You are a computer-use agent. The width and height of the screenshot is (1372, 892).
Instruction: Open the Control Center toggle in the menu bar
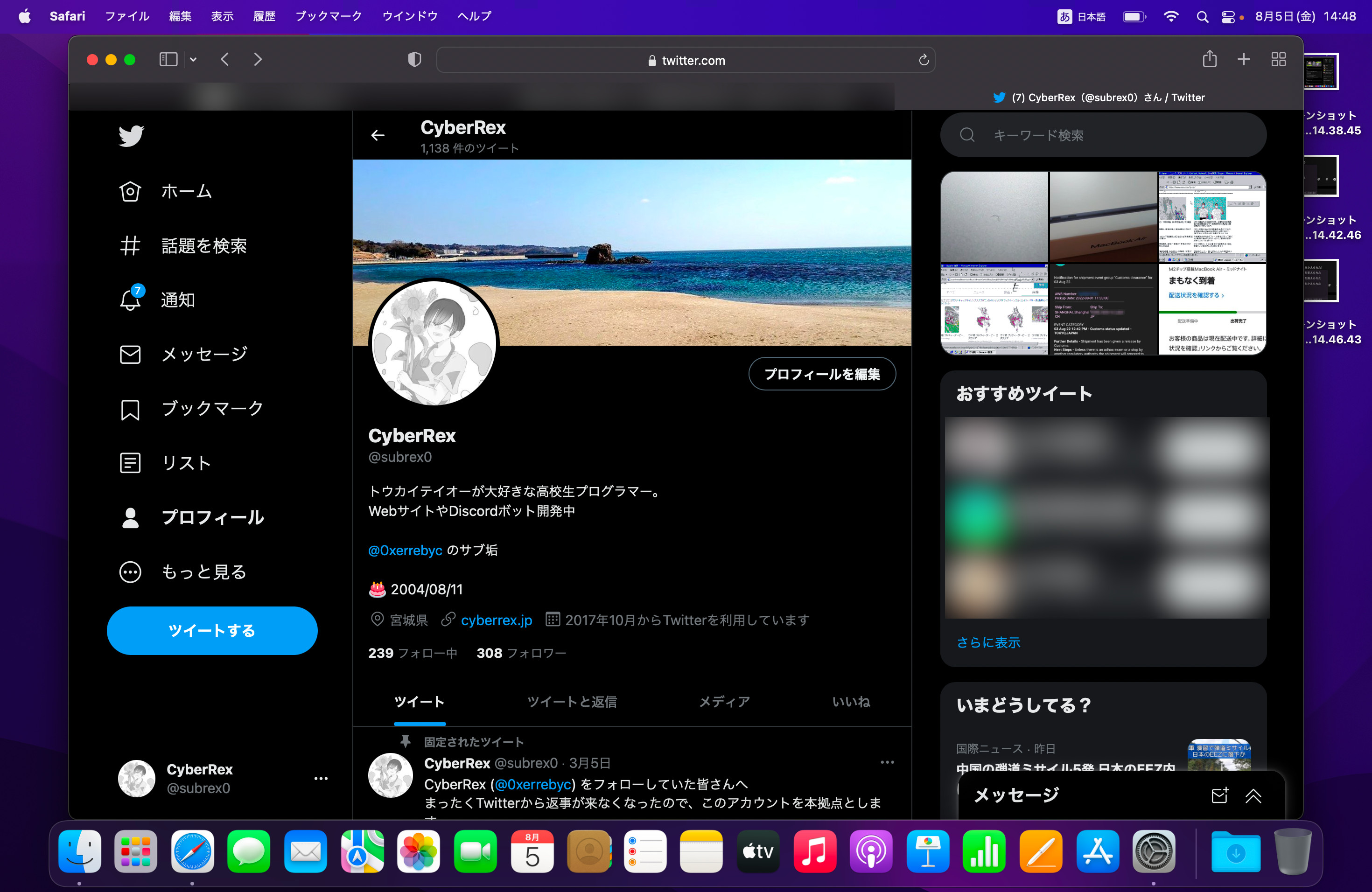(1228, 17)
